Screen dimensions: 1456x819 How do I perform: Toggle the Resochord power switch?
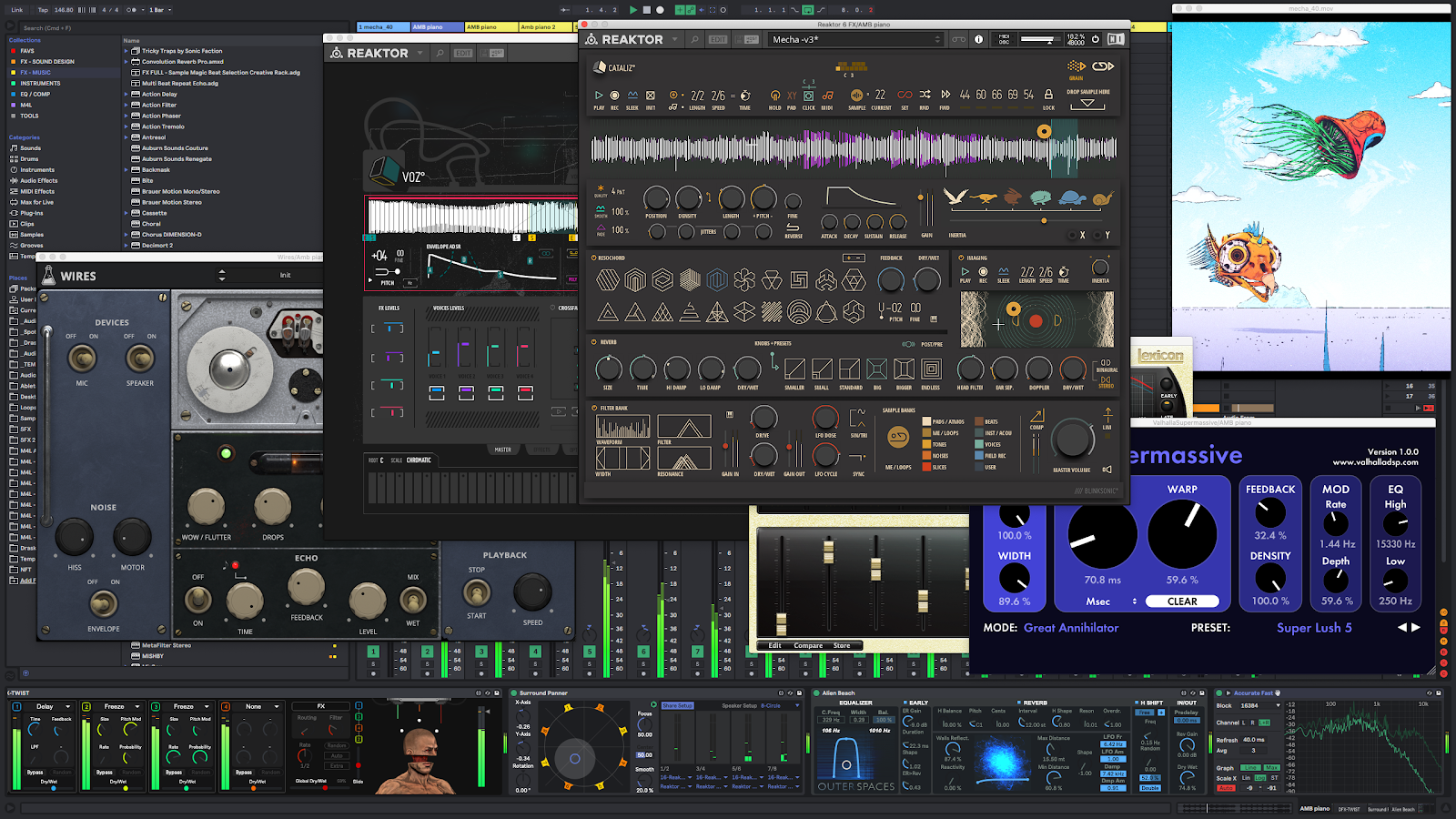(x=594, y=258)
